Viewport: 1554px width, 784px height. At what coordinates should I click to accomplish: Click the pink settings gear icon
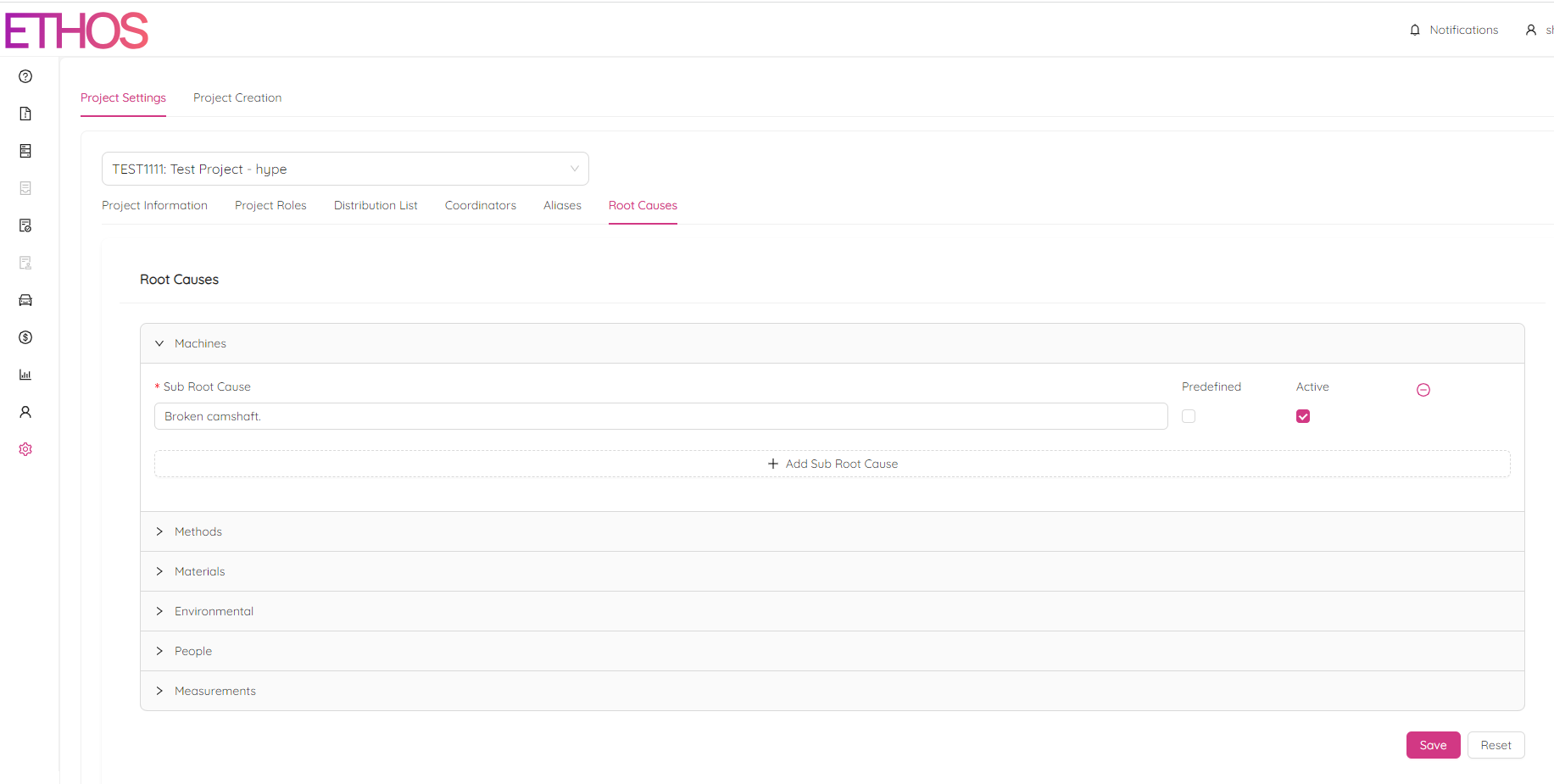tap(25, 449)
